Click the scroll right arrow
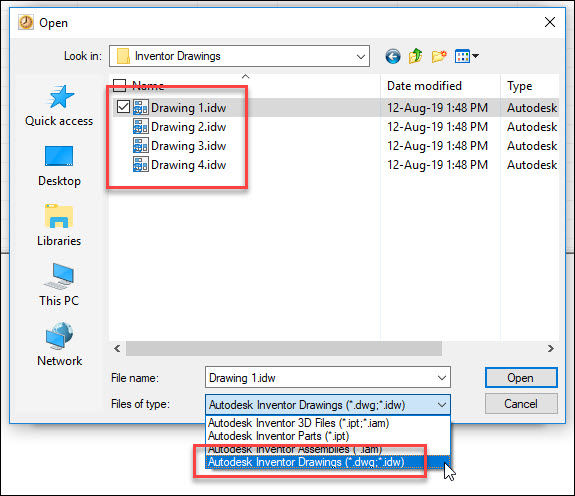This screenshot has height=496, width=575. coord(550,348)
